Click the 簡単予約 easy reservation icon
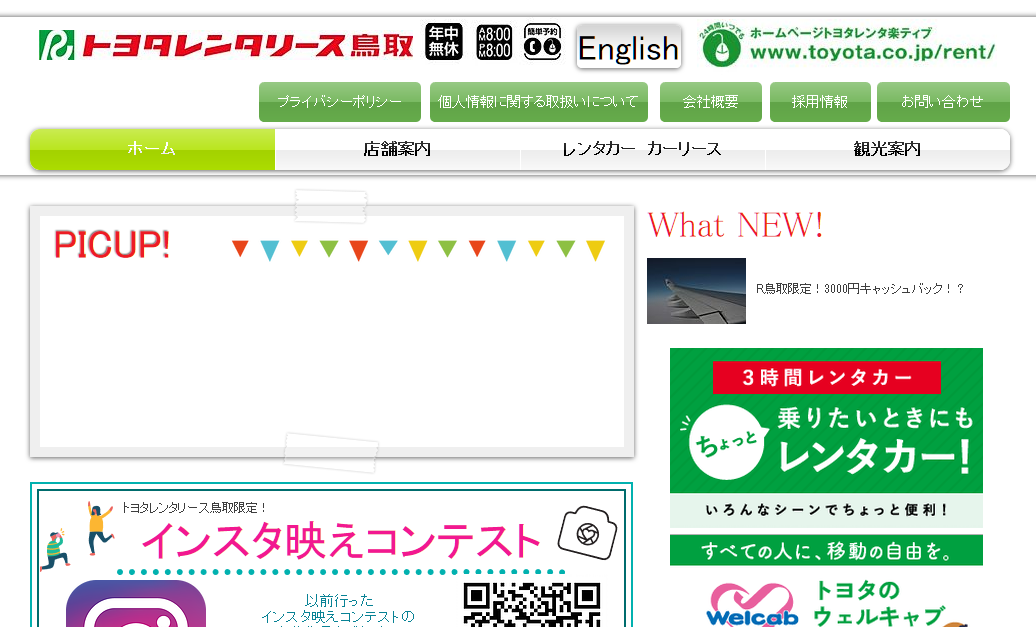The height and width of the screenshot is (627, 1036). (542, 42)
